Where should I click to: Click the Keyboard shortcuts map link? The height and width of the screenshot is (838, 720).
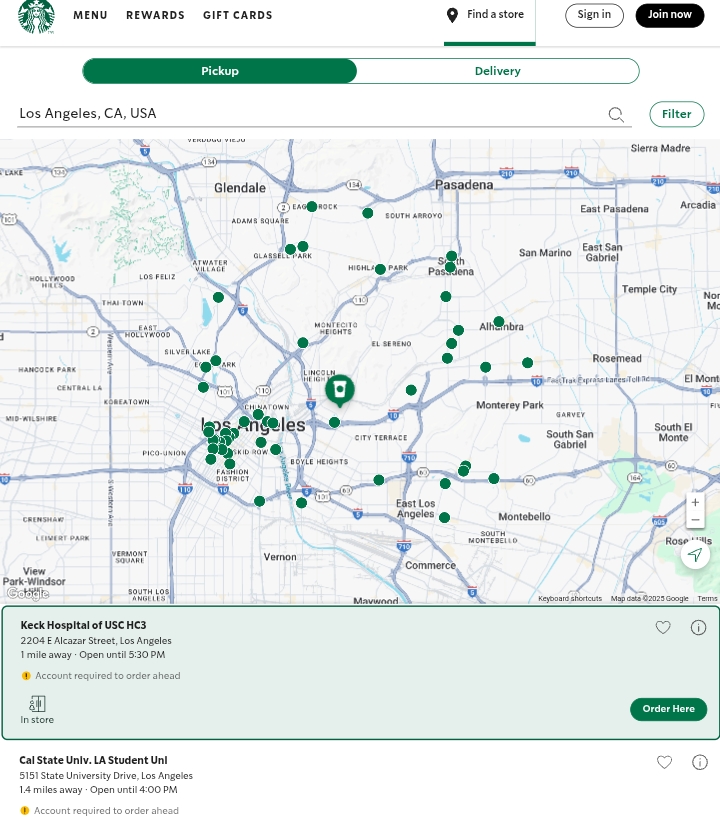[x=570, y=599]
